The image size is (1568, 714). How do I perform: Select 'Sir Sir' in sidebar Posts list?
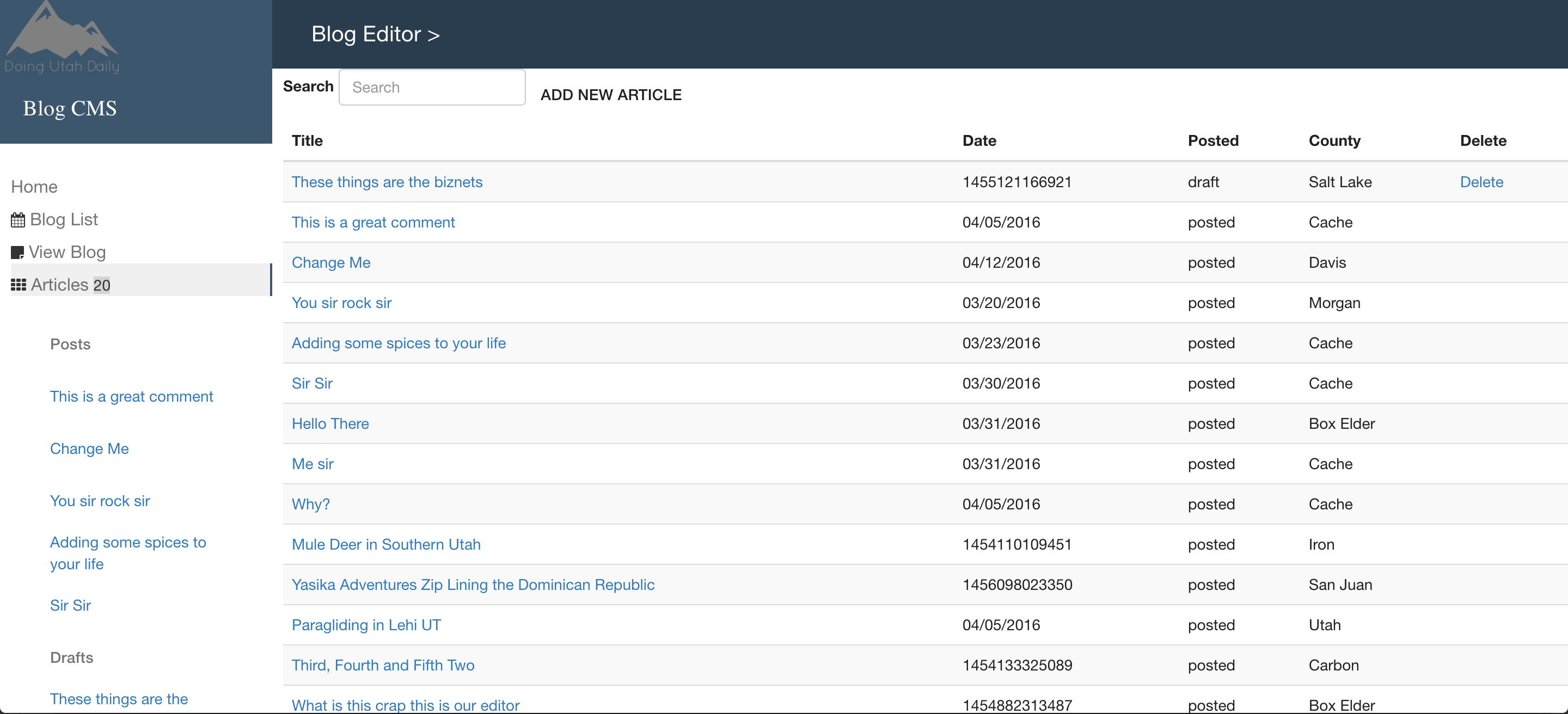(71, 605)
